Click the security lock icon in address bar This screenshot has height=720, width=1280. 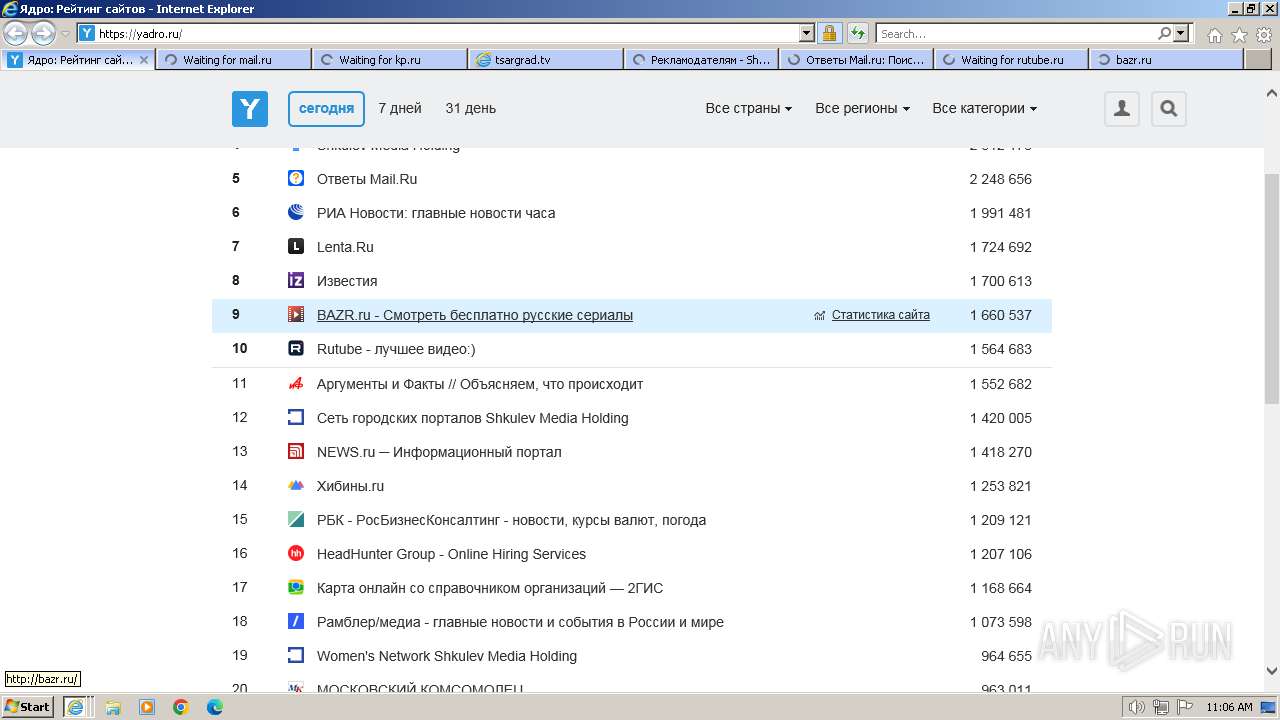[830, 34]
